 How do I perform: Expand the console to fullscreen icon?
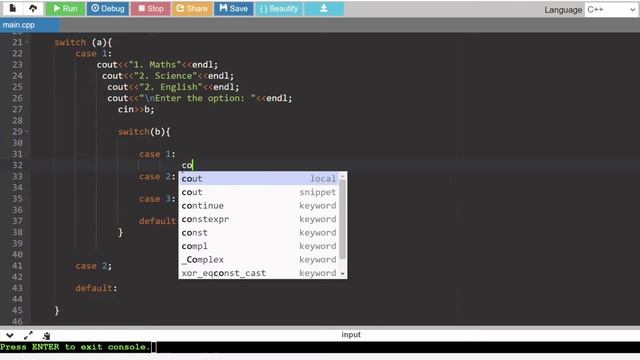[x=28, y=336]
